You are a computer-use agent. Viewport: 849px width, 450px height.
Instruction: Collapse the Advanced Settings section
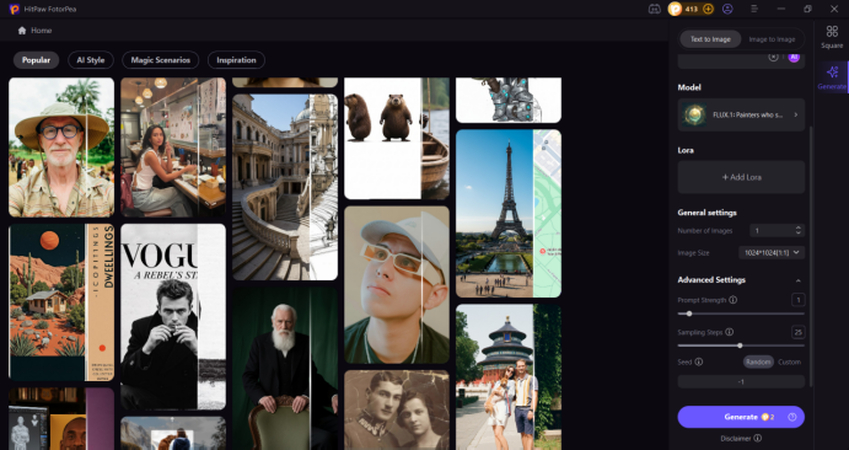pyautogui.click(x=798, y=281)
